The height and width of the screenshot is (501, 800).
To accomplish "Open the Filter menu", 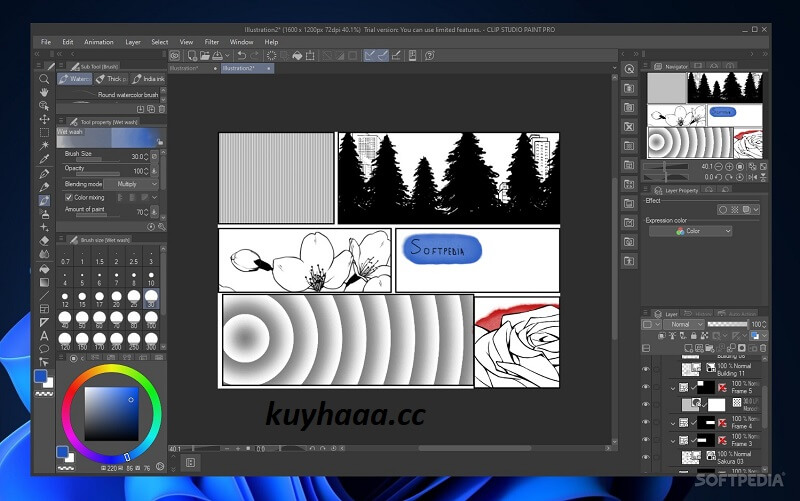I will pos(212,42).
